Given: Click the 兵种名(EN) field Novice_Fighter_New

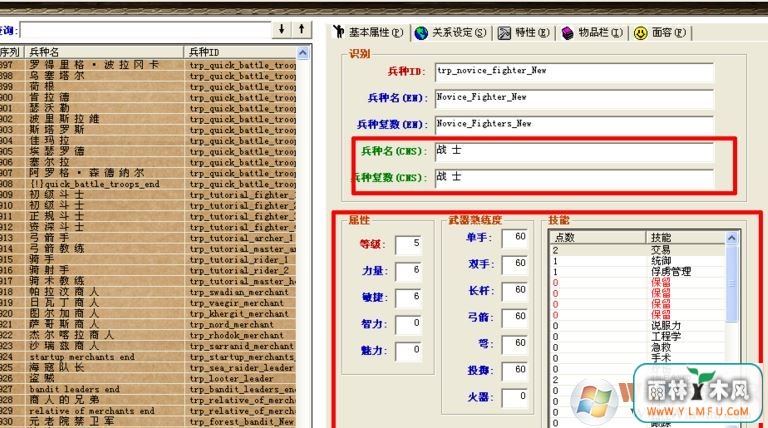Looking at the screenshot, I should coord(574,98).
